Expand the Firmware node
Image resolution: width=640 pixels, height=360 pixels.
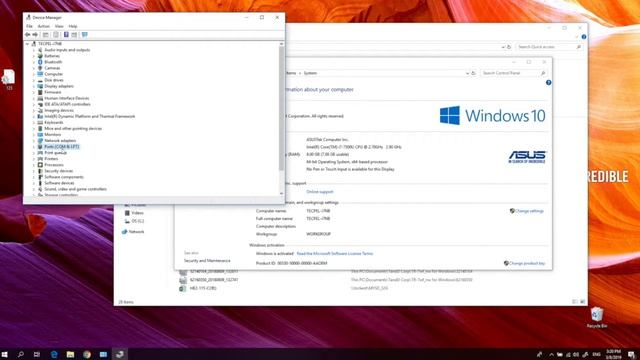pyautogui.click(x=34, y=92)
